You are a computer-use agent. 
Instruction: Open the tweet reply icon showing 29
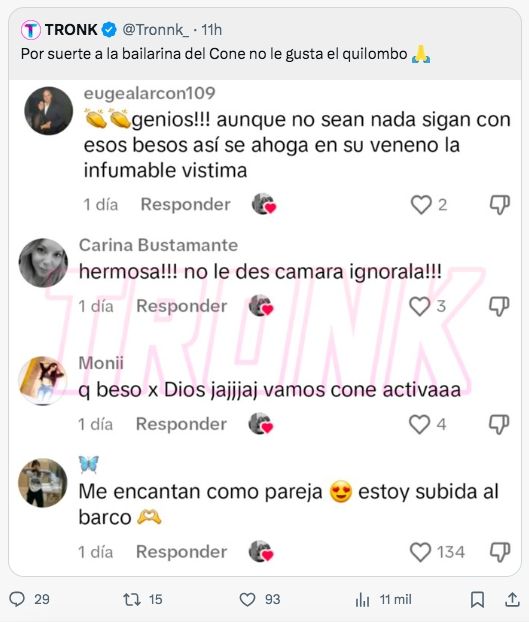click(17, 599)
